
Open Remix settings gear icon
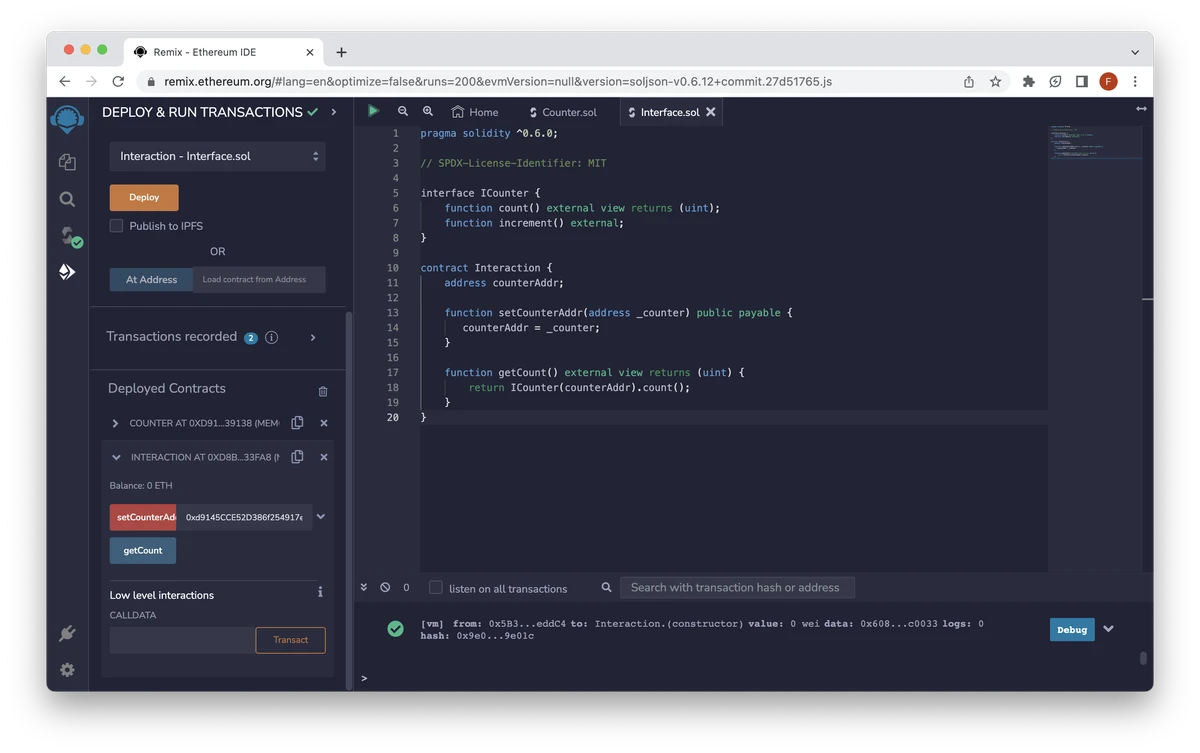click(x=67, y=670)
